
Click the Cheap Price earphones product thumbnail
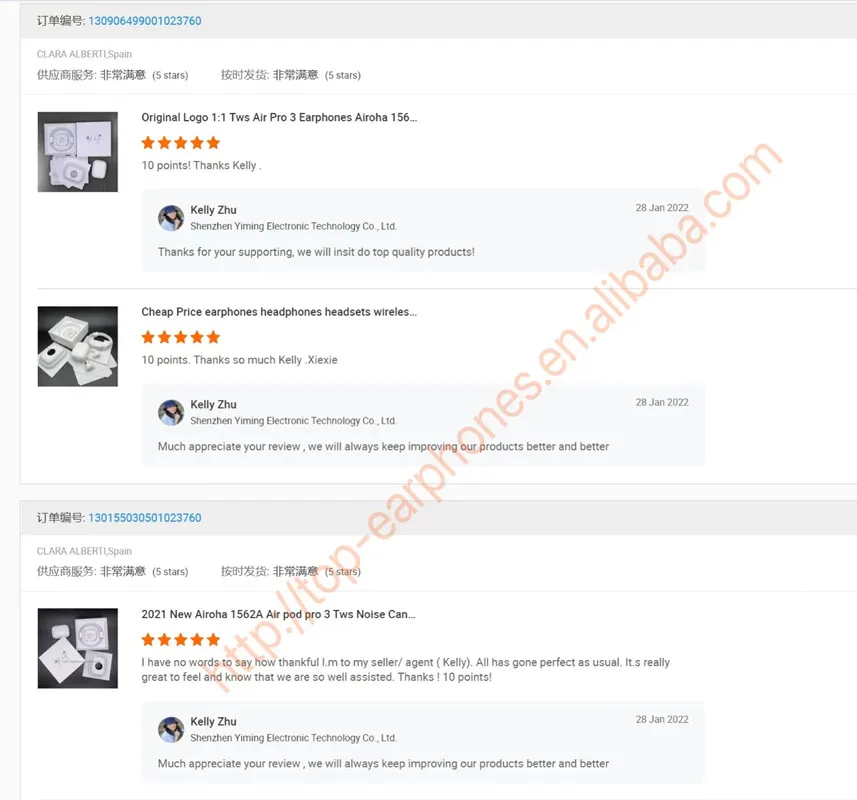78,346
